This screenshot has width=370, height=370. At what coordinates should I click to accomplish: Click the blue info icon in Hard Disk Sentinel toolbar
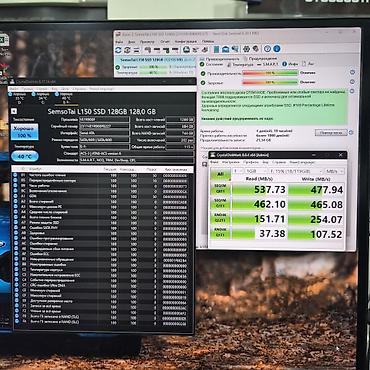277,49
